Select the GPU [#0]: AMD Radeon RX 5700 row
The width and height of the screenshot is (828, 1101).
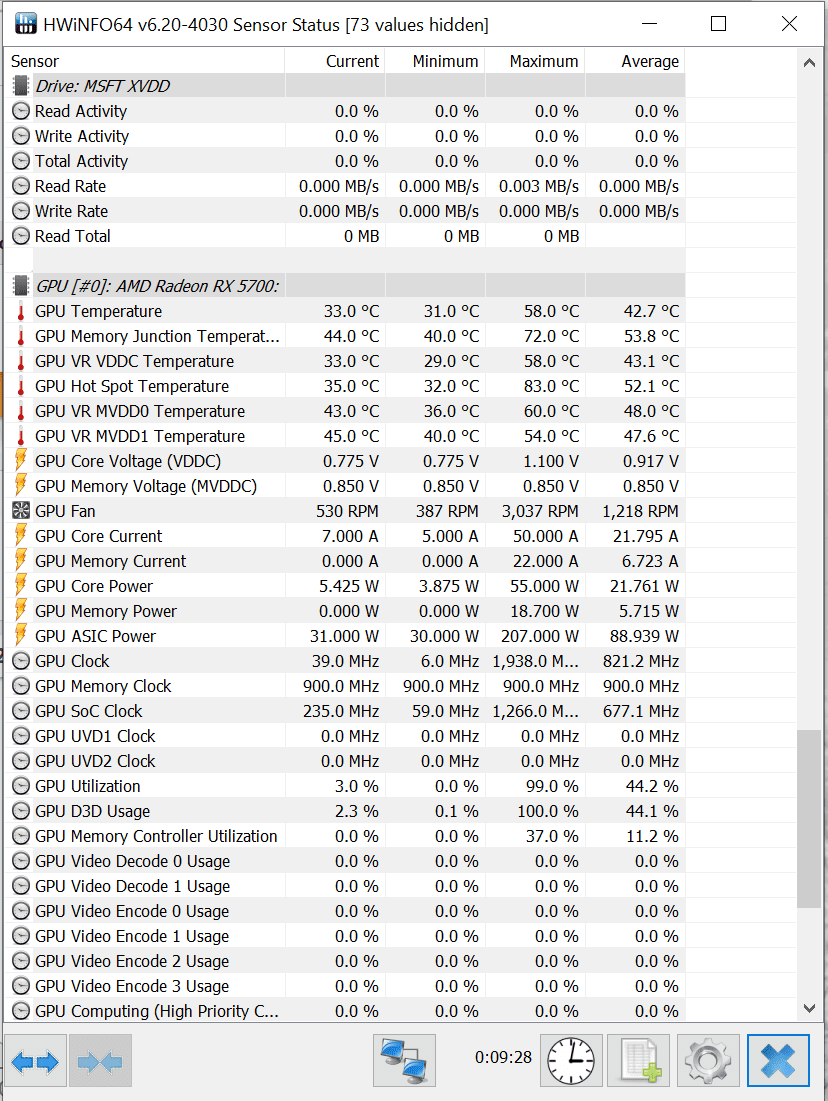pyautogui.click(x=345, y=286)
